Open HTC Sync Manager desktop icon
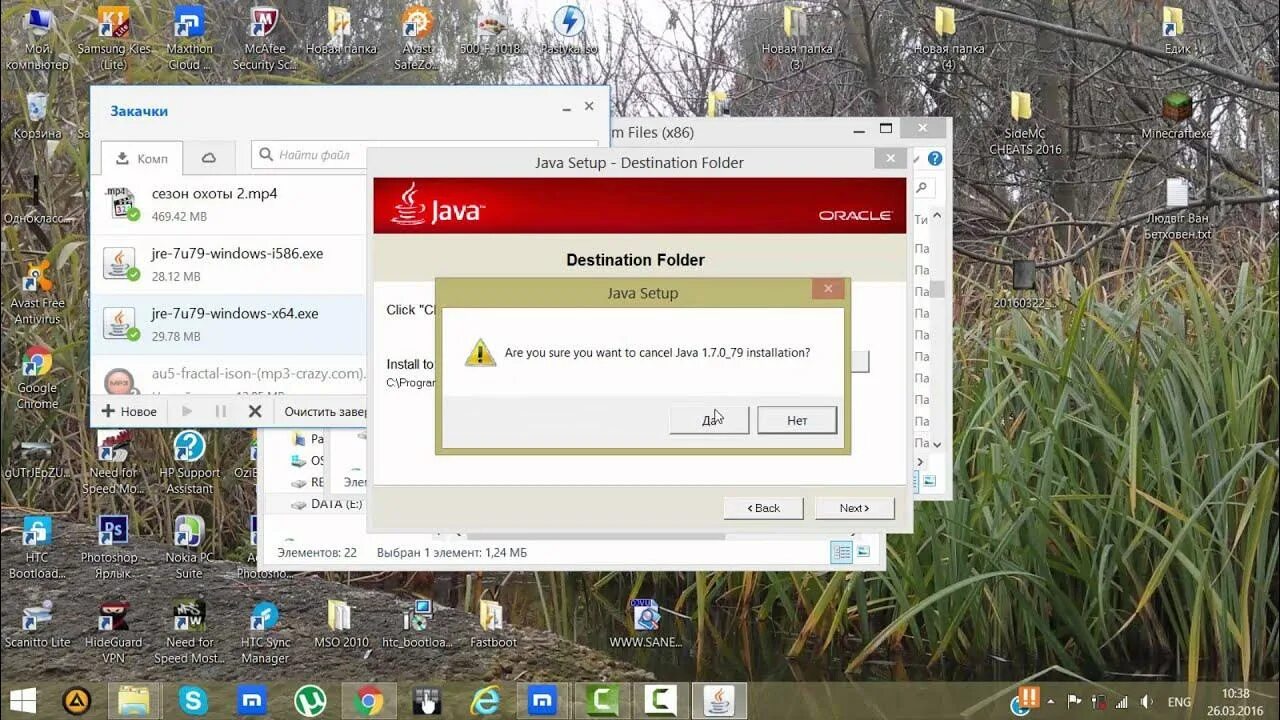1280x720 pixels. tap(265, 633)
